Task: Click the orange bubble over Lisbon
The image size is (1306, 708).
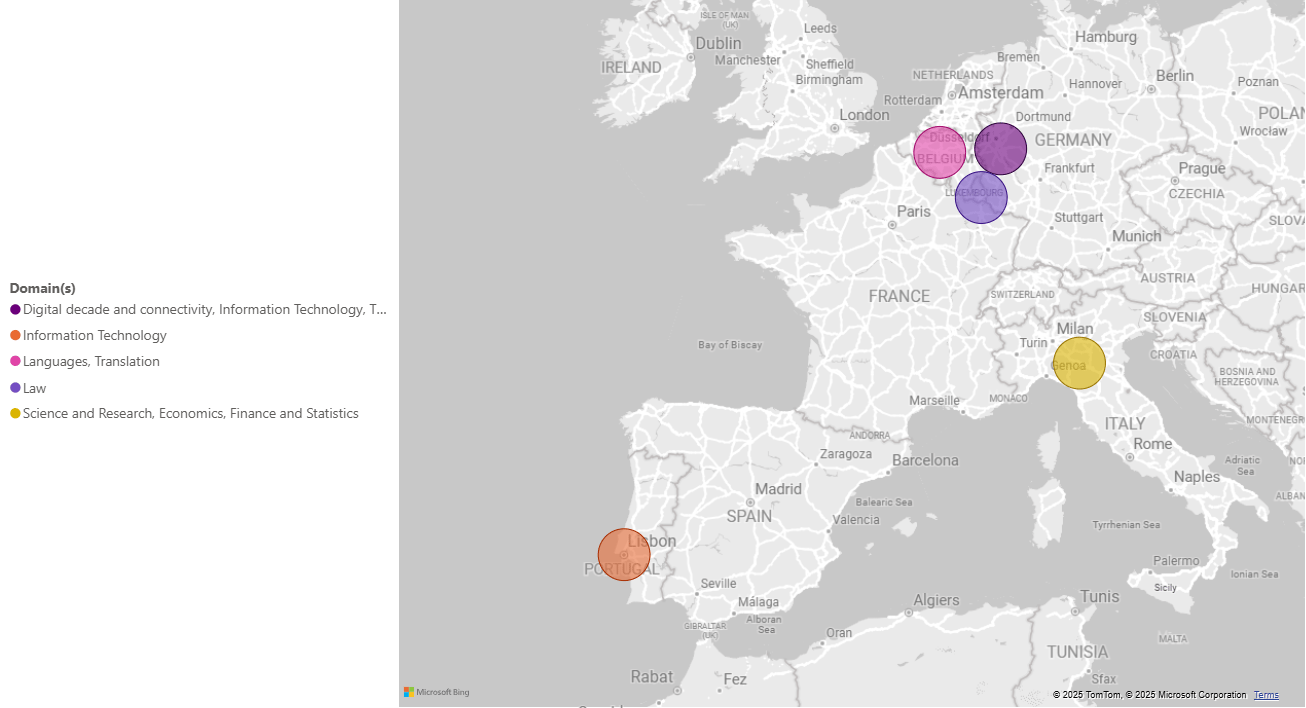Action: click(624, 555)
